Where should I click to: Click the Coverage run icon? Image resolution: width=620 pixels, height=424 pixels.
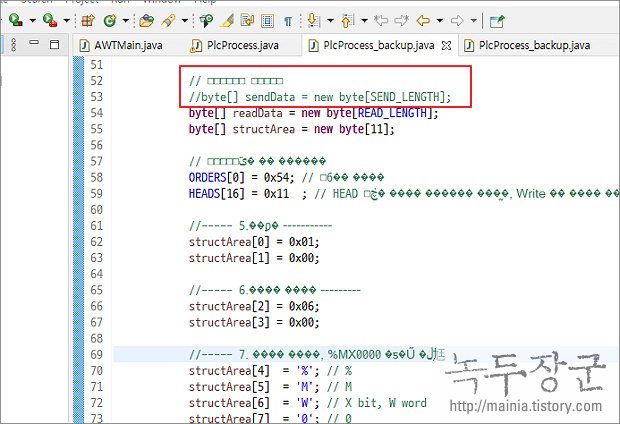click(16, 20)
